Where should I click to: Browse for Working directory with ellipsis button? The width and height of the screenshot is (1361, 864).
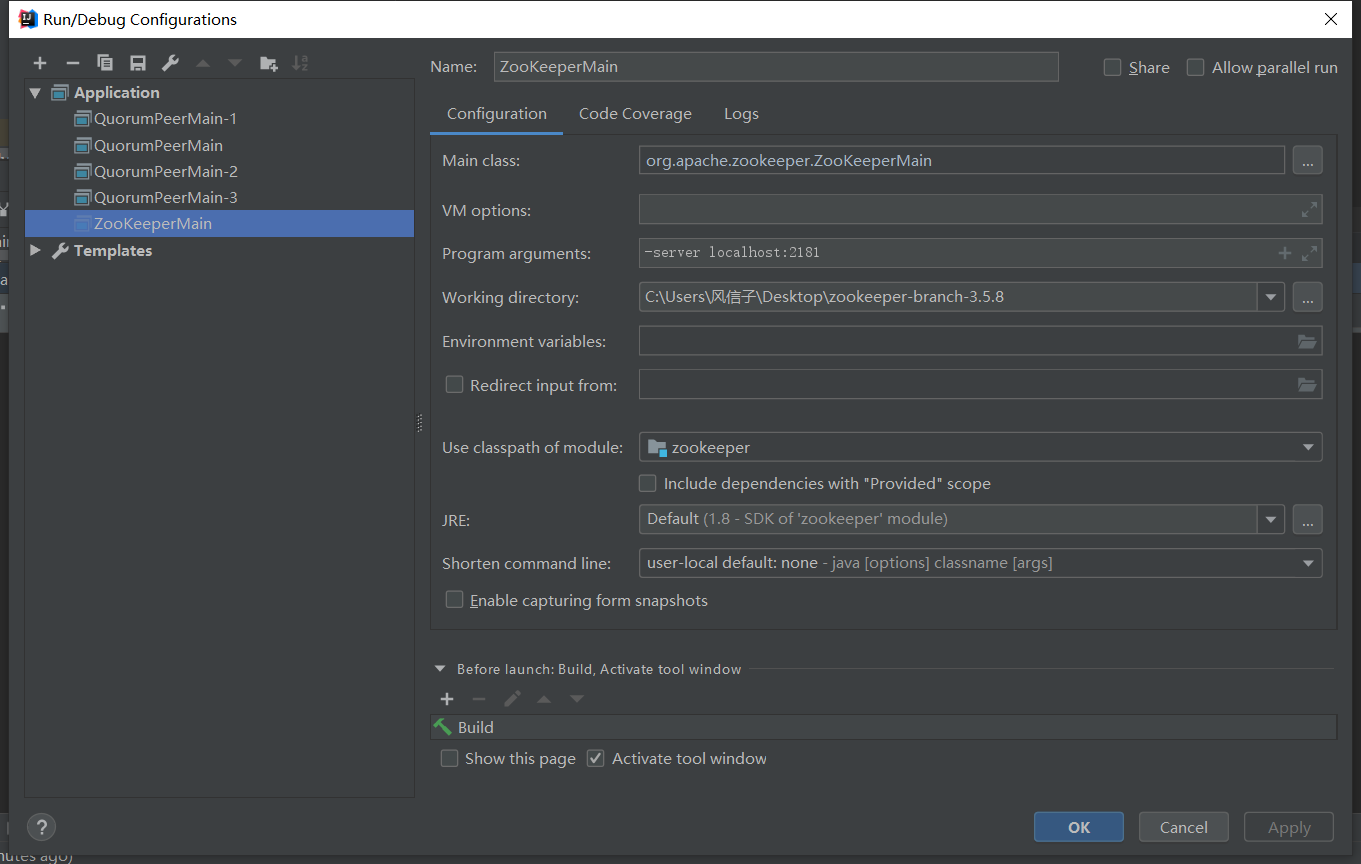click(x=1307, y=297)
